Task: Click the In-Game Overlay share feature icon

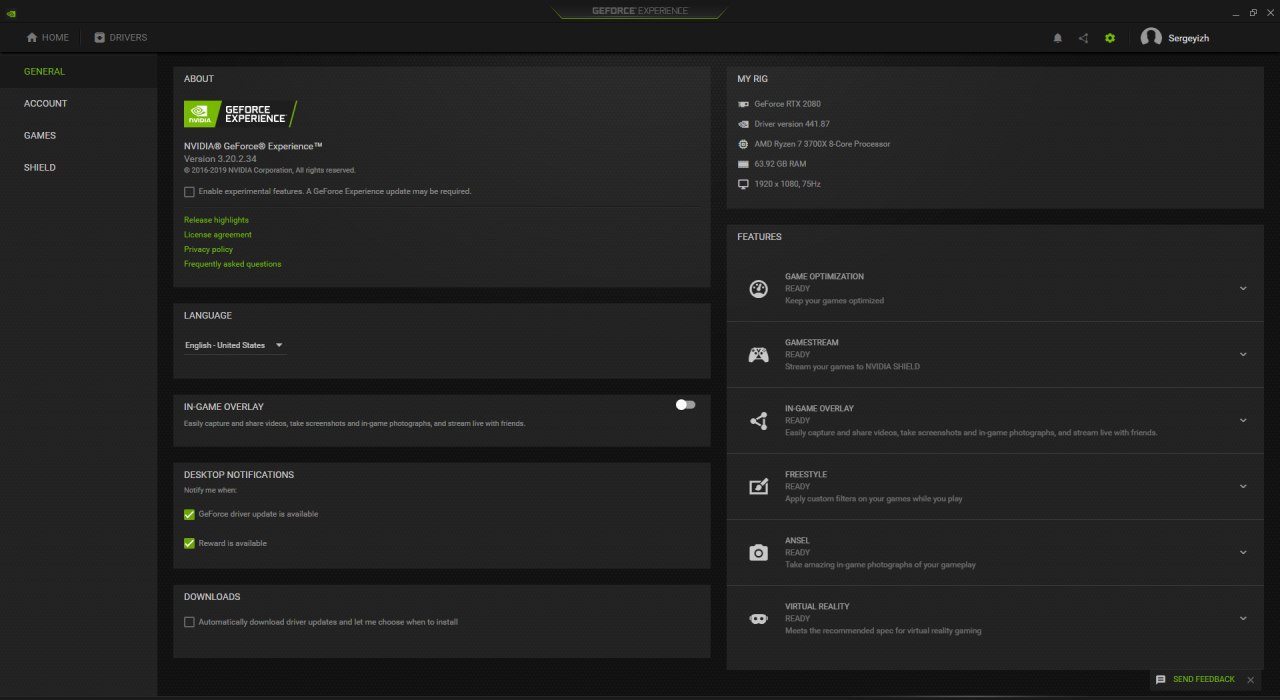Action: point(758,421)
